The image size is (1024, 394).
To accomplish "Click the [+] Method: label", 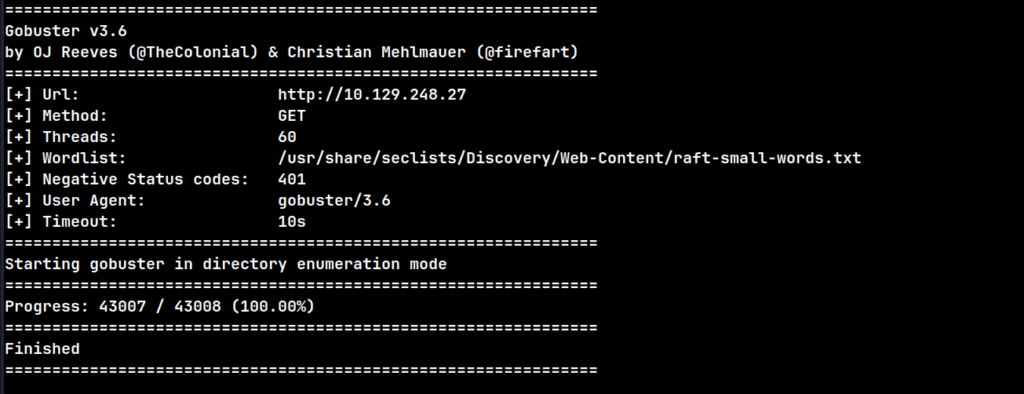I will click(x=56, y=116).
